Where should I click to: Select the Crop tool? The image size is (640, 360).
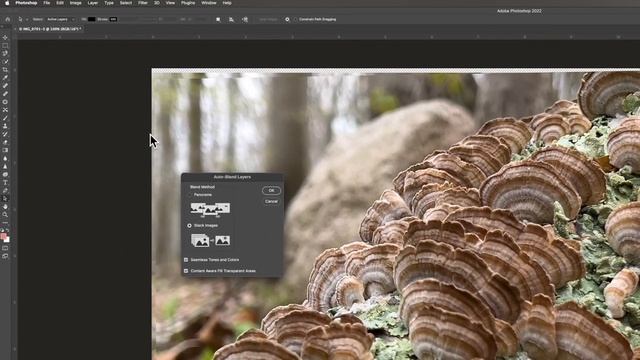[x=5, y=70]
